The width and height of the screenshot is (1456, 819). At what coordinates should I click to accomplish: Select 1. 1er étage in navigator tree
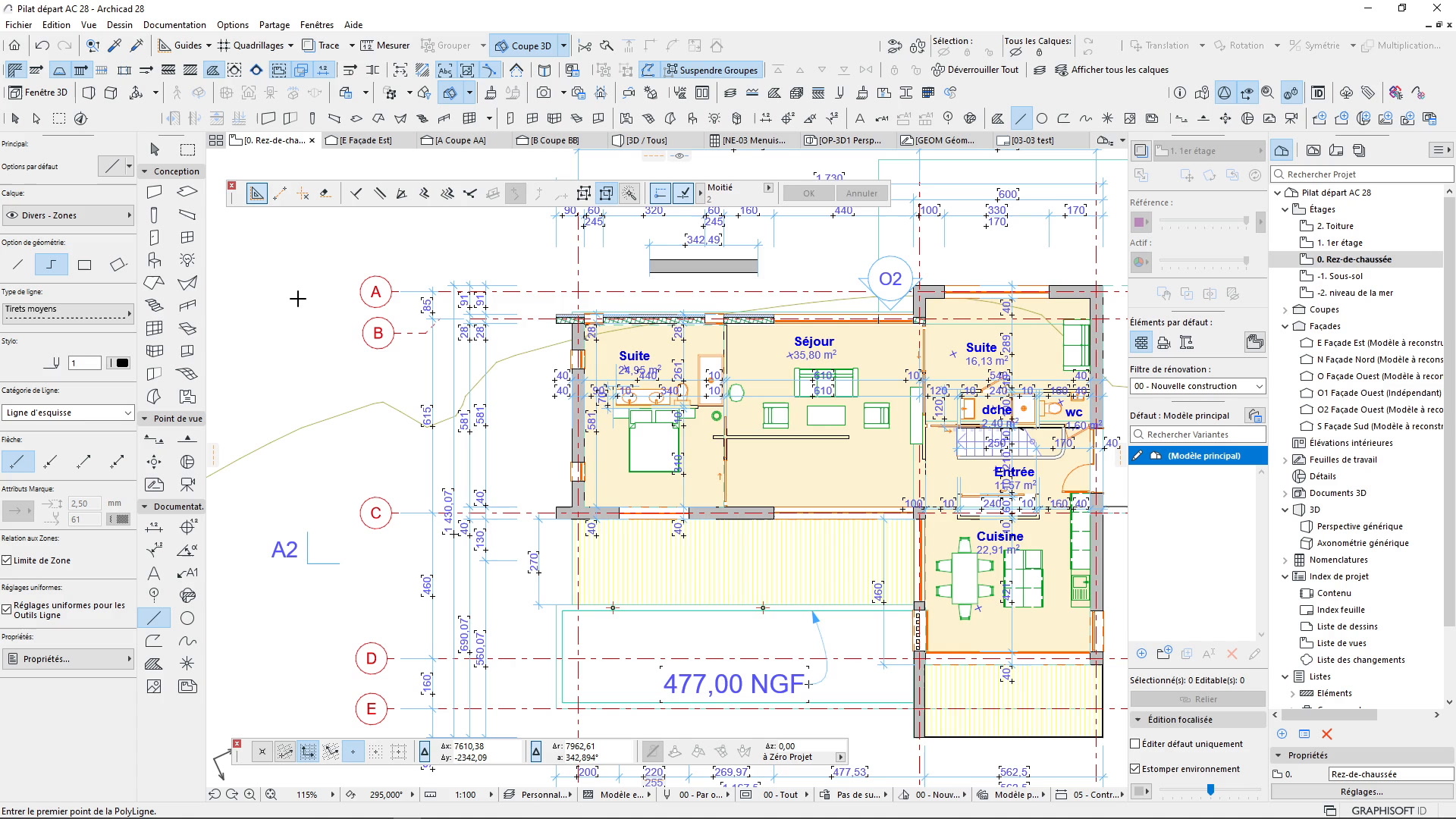coord(1340,243)
